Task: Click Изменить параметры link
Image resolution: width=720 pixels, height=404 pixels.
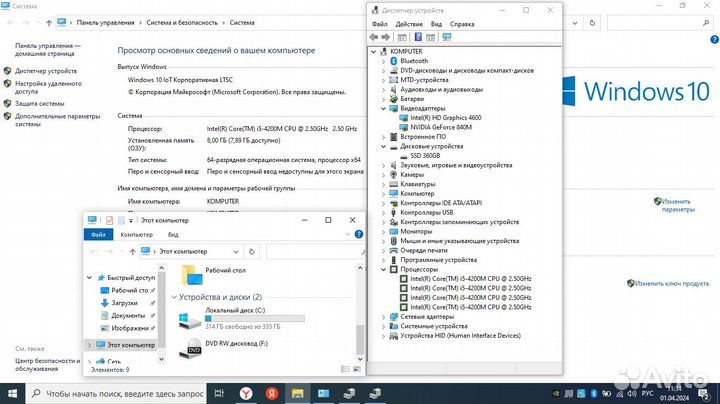Action: (678, 205)
